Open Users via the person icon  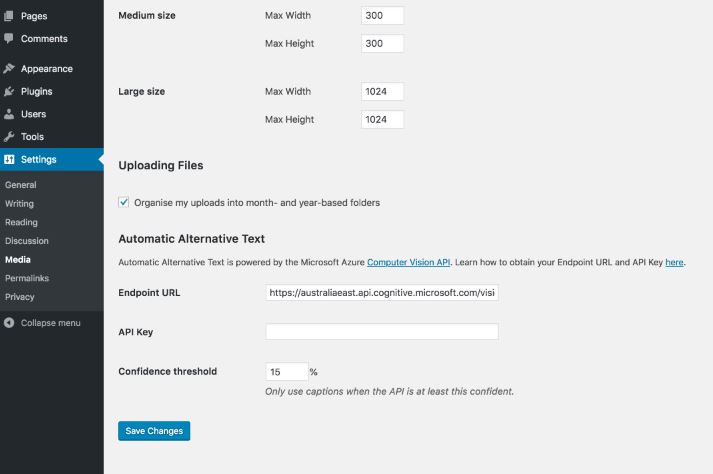click(9, 114)
